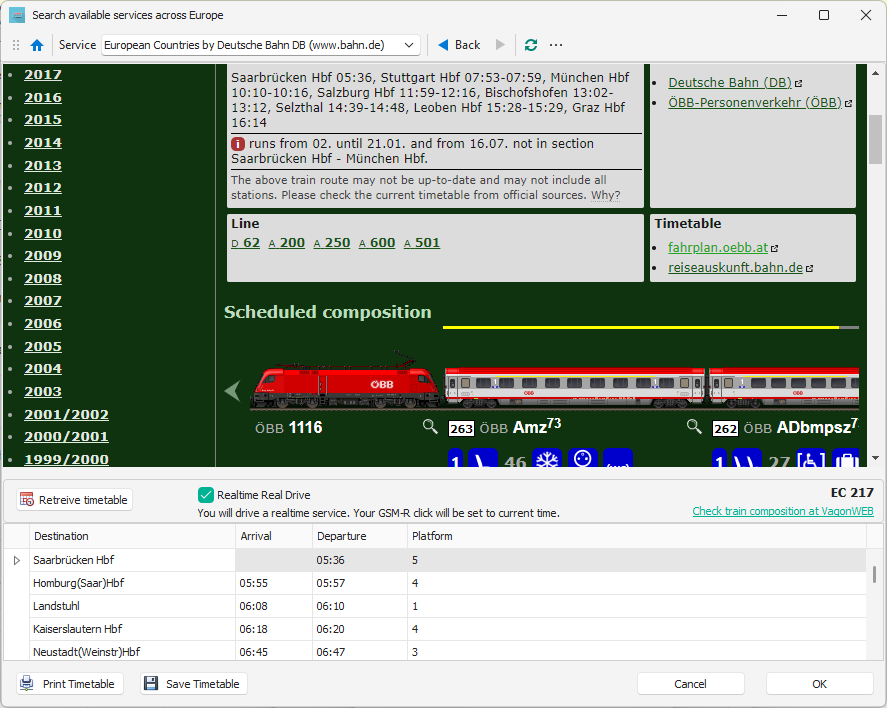This screenshot has width=887, height=708.
Task: Click the Cancel button
Action: tap(691, 684)
